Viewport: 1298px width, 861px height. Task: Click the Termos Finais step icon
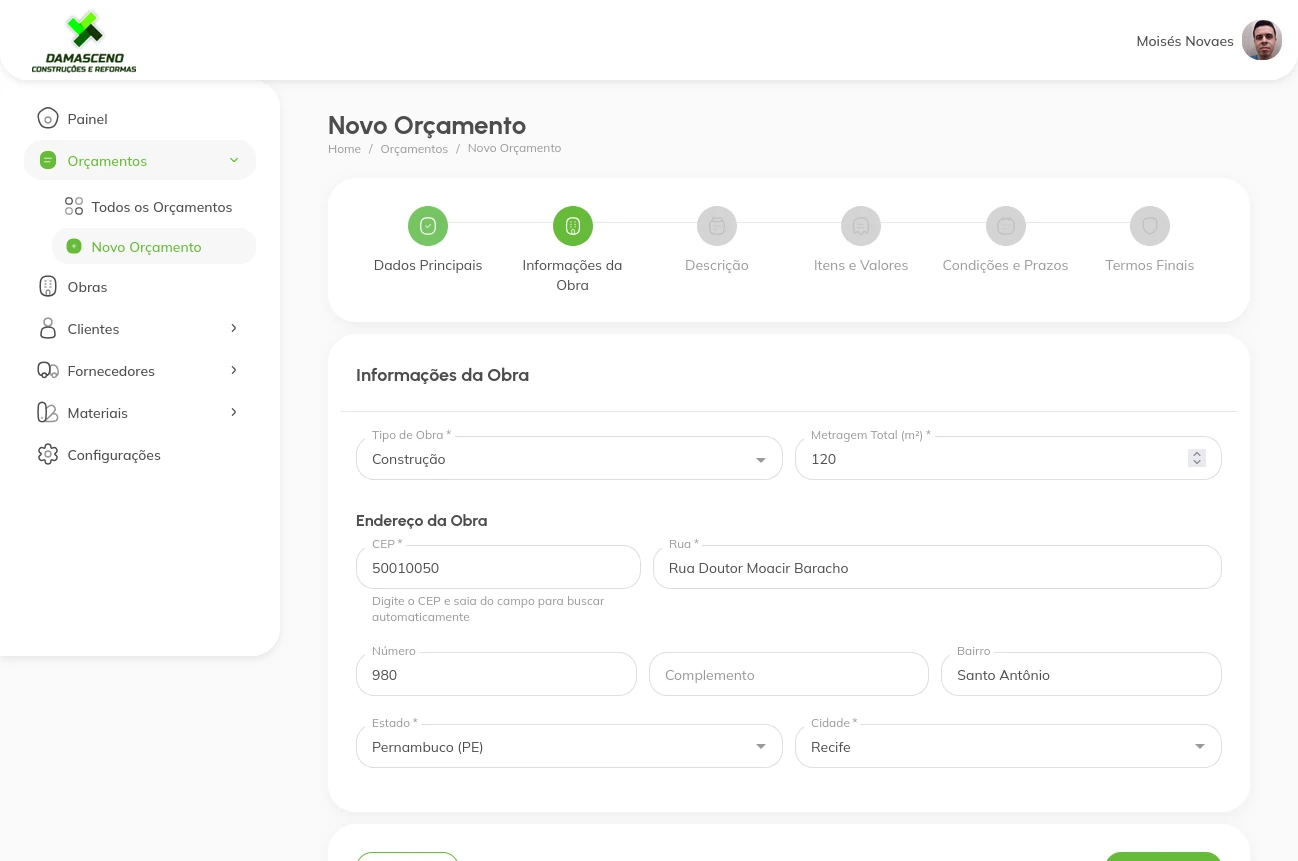(x=1149, y=226)
